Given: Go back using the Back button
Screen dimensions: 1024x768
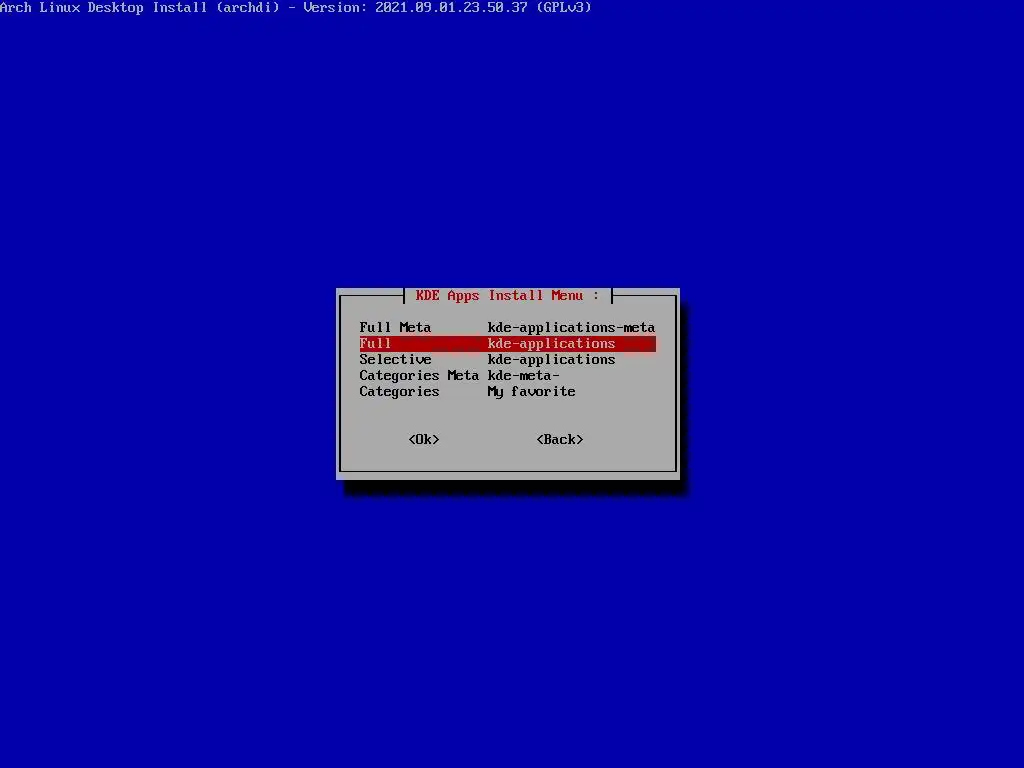Looking at the screenshot, I should (x=560, y=440).
